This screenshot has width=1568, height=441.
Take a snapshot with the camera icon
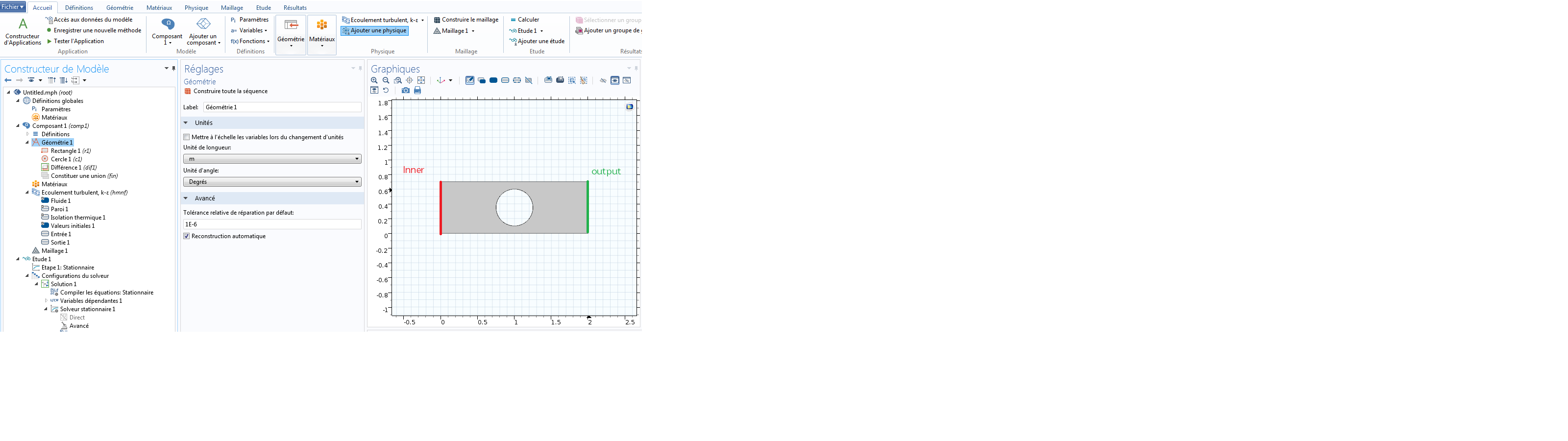pos(405,91)
